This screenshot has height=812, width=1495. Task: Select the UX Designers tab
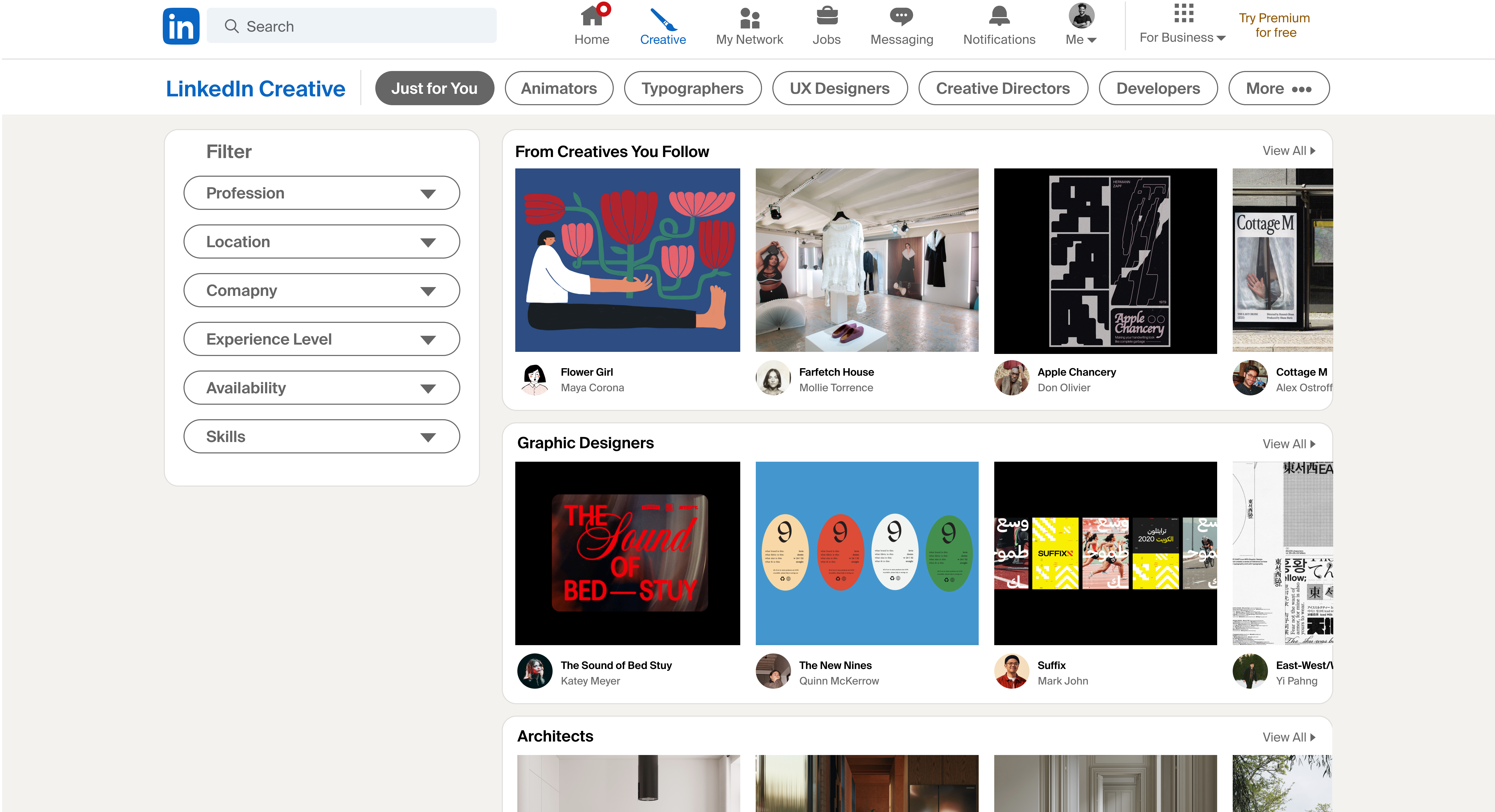840,88
